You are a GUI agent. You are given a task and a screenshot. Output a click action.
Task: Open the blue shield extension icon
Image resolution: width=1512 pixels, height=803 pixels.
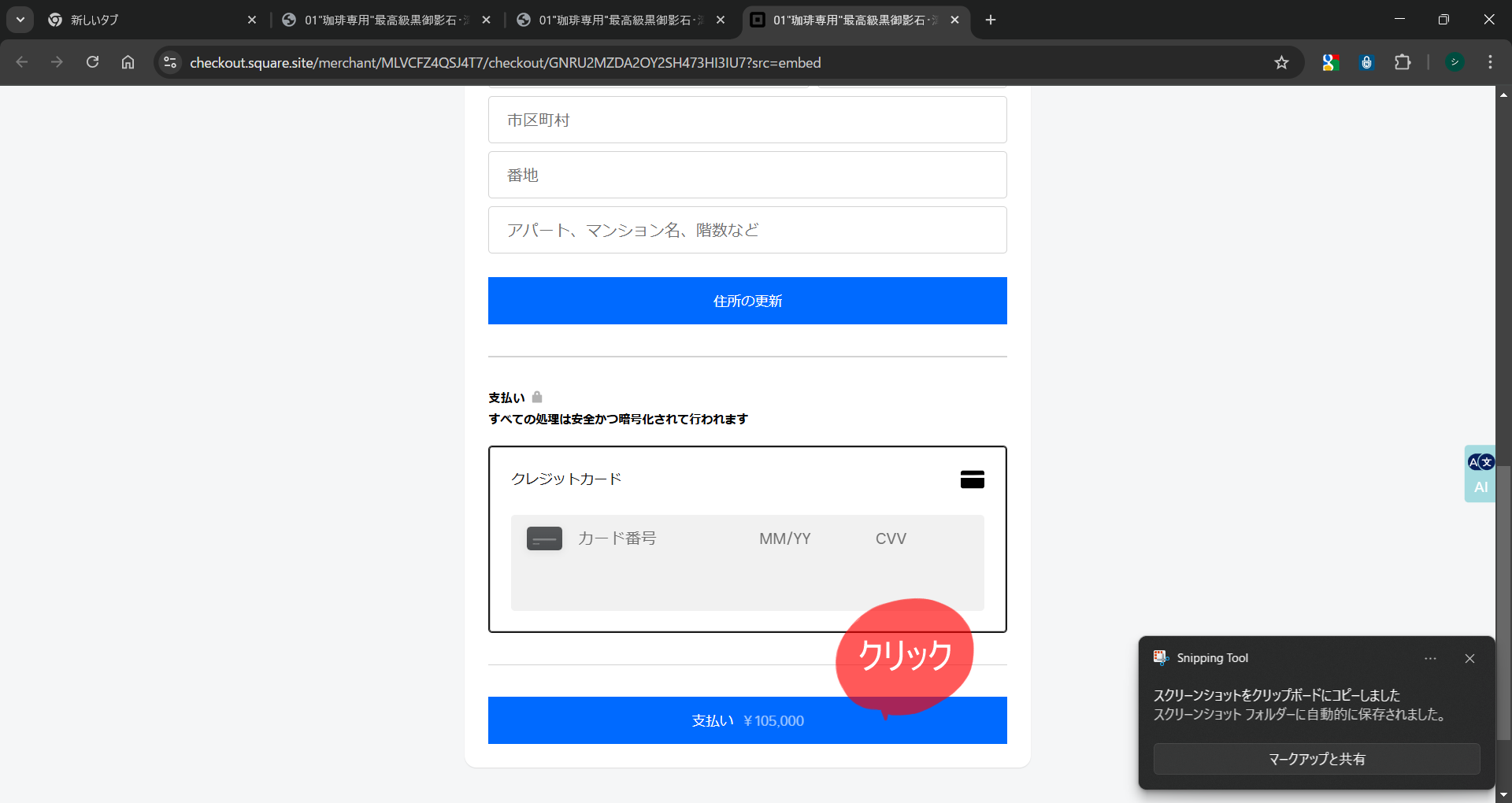pyautogui.click(x=1366, y=62)
